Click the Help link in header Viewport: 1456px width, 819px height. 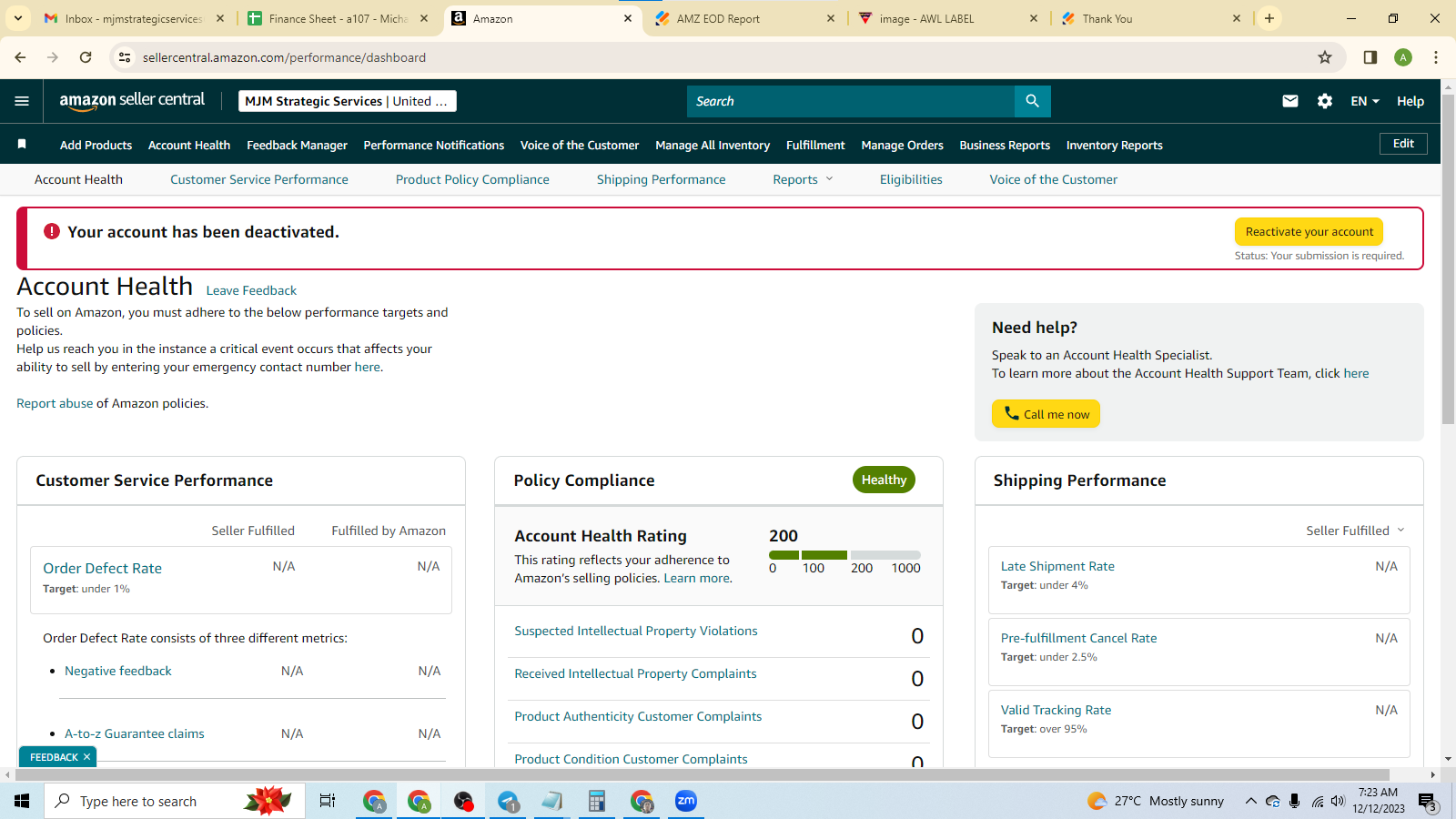(x=1410, y=101)
